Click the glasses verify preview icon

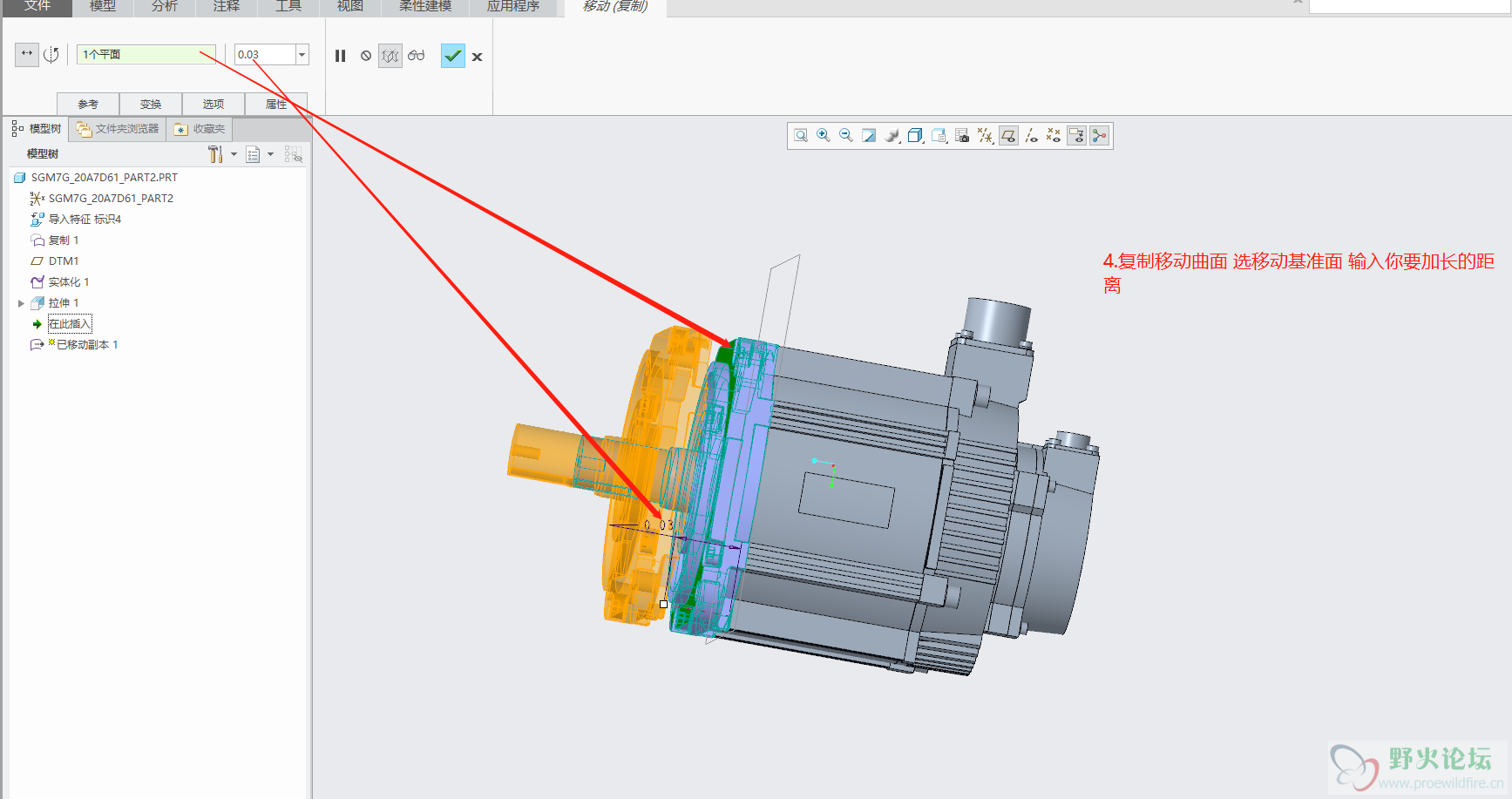coord(417,56)
